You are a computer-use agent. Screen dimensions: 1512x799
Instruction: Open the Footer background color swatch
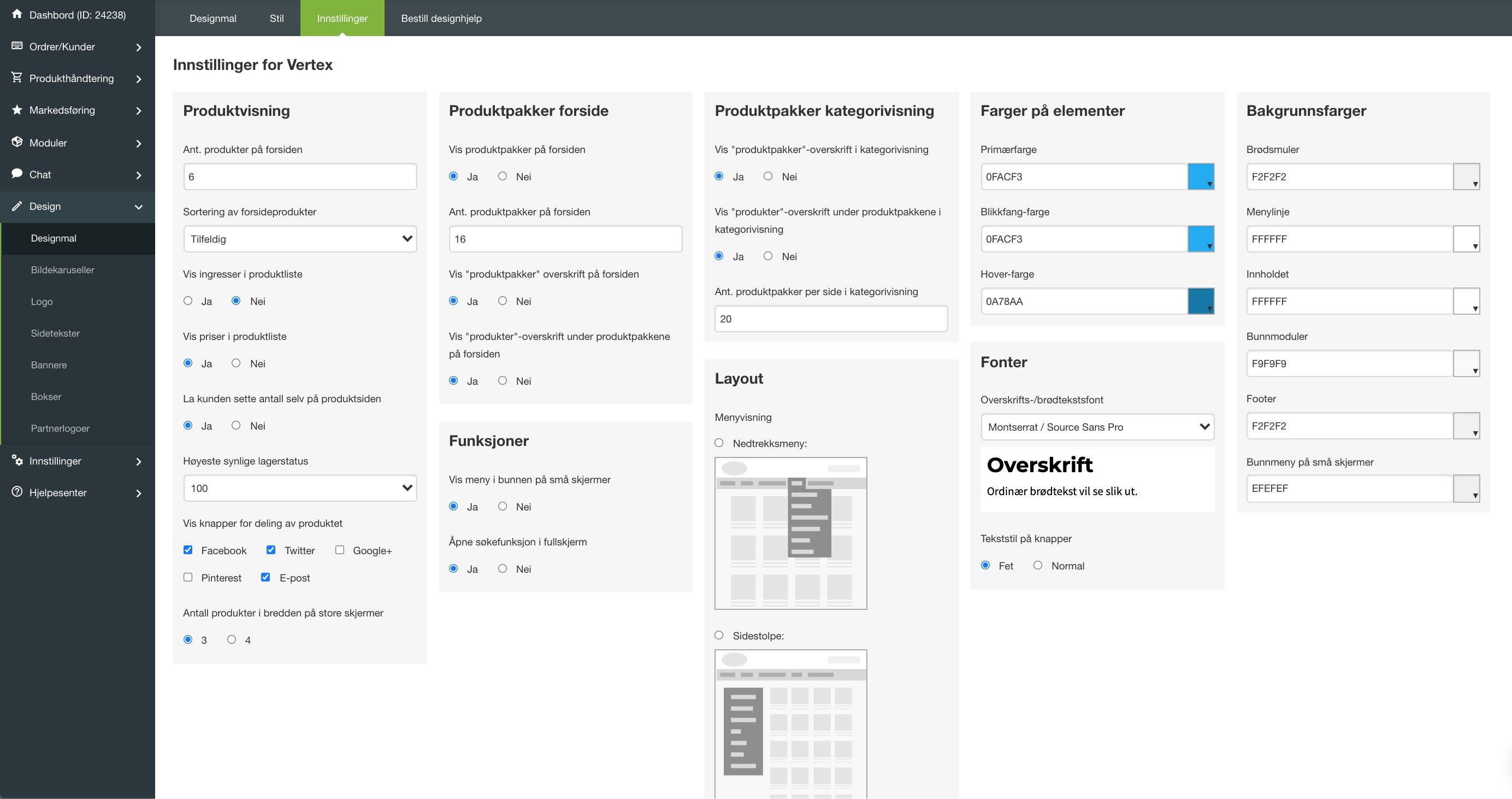click(1466, 426)
